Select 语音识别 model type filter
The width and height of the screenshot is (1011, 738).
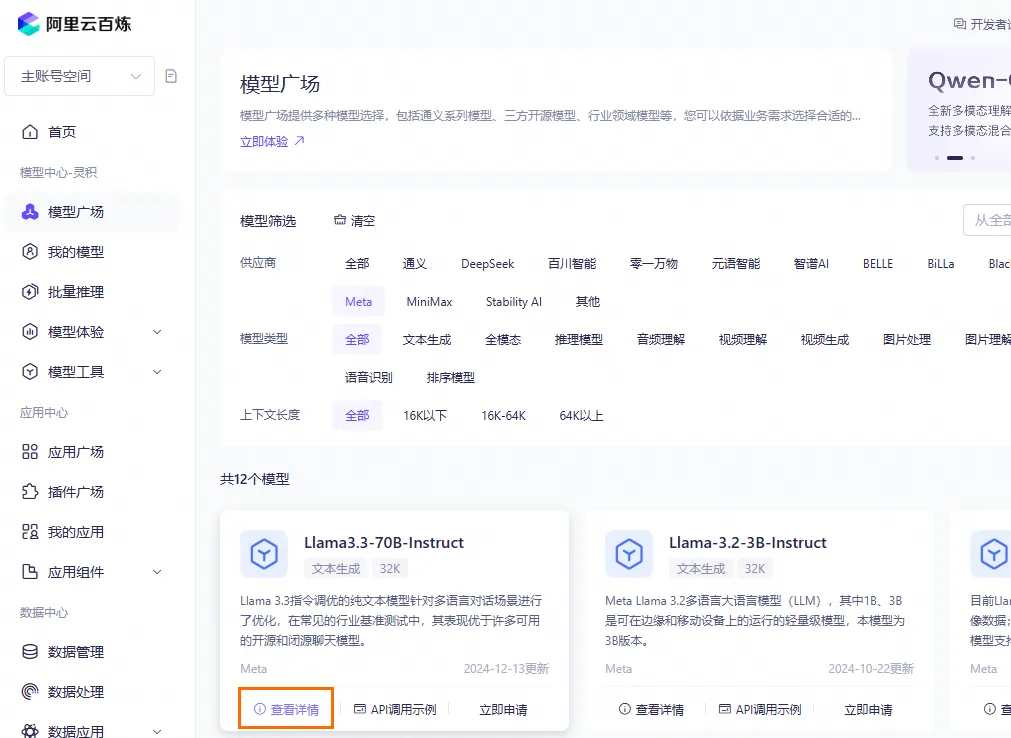(x=368, y=378)
